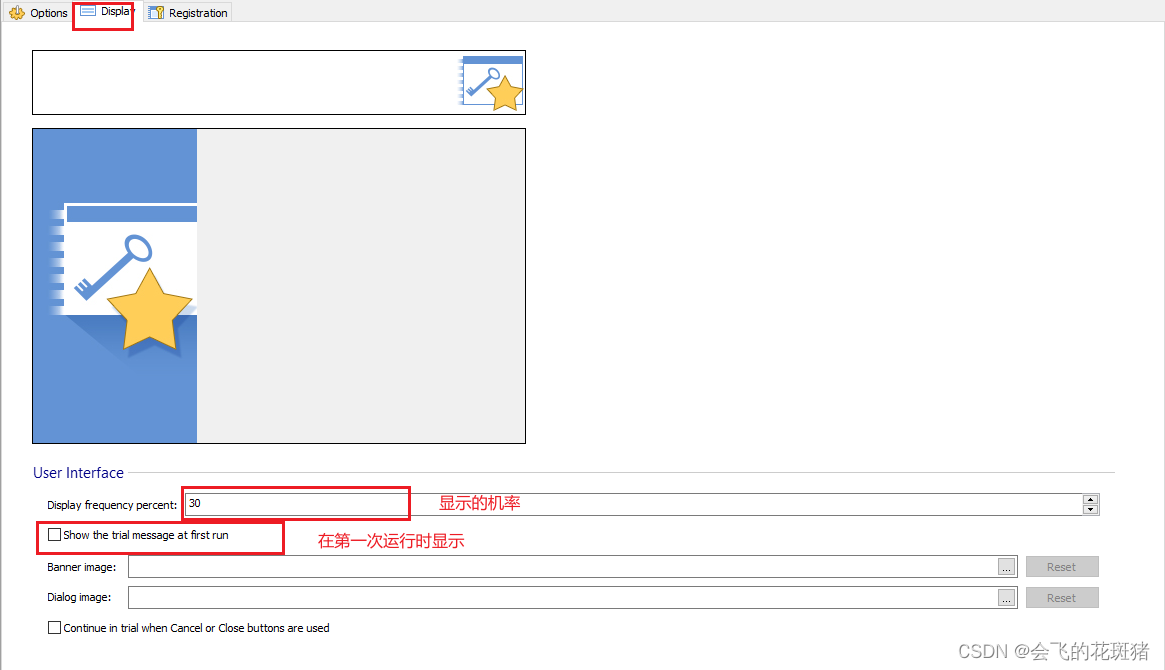
Task: Enable Show the trial message at first run
Action: (54, 535)
